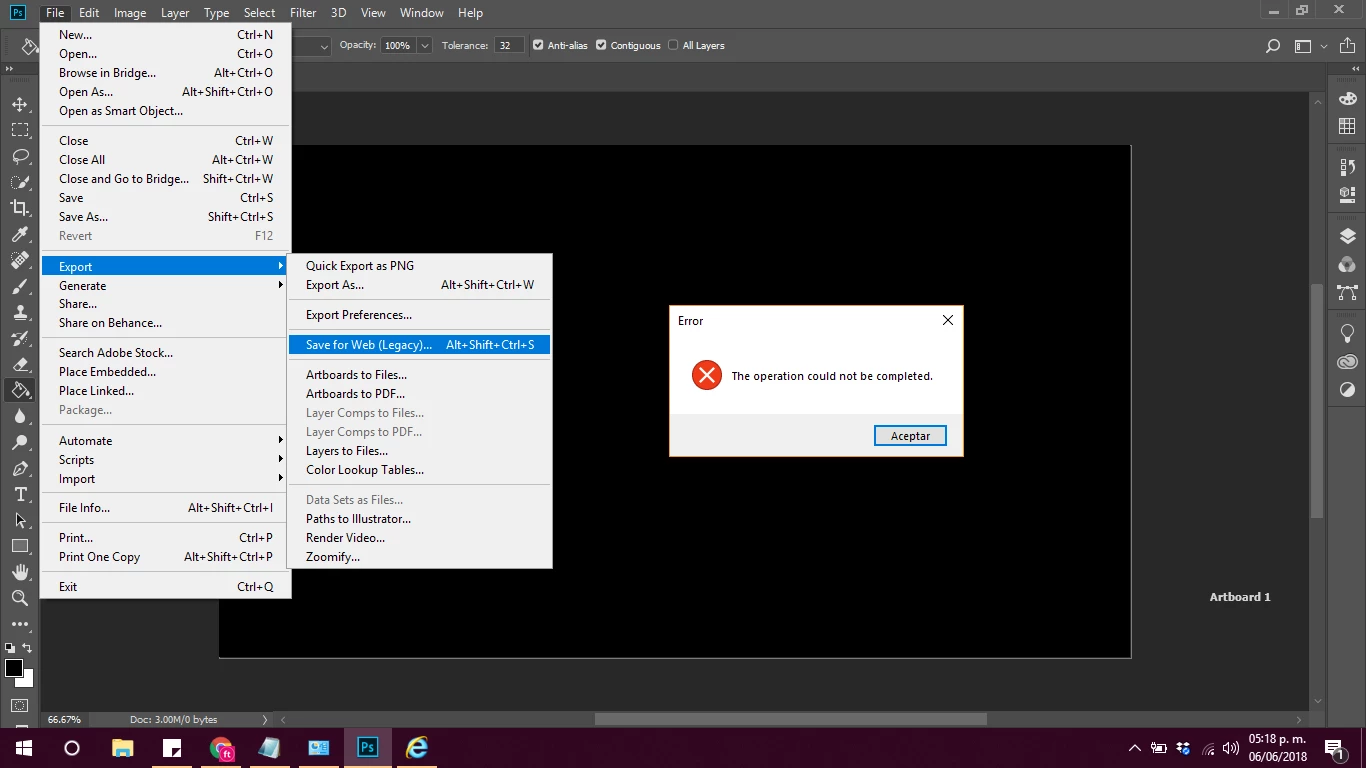This screenshot has width=1366, height=768.
Task: Open the Color panel palette icon
Action: click(1347, 99)
